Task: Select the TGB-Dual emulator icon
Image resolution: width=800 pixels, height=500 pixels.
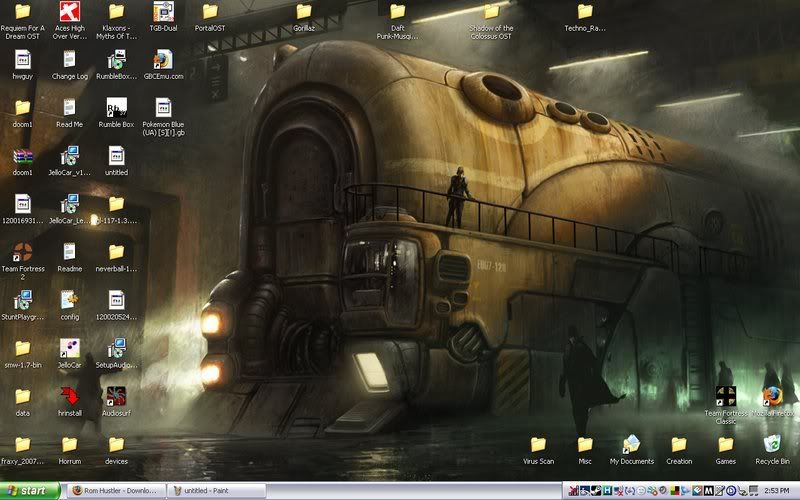Action: [163, 12]
